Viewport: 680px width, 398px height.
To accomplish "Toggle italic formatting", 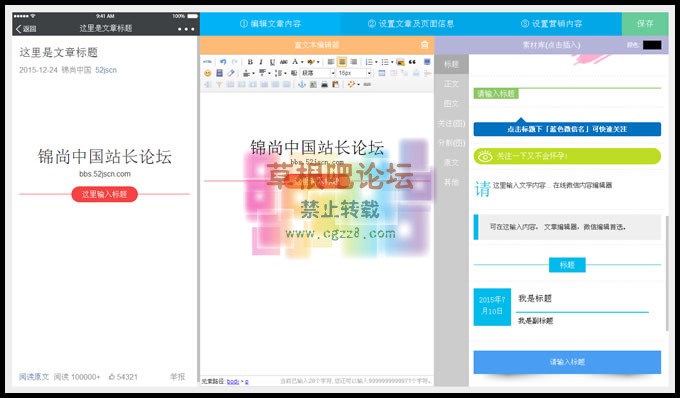I will coord(261,62).
